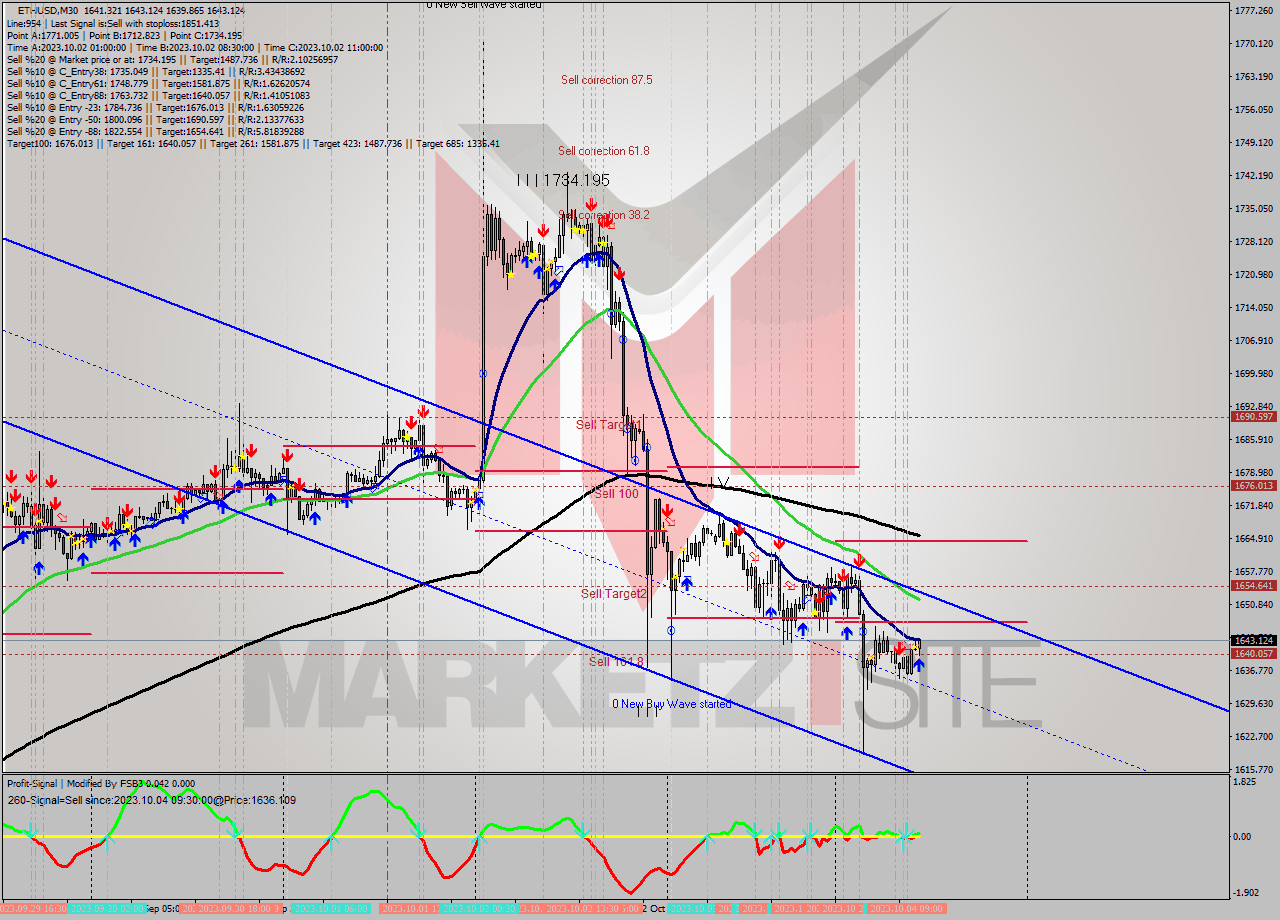The image size is (1280, 920).
Task: Click the 'Sell %10 @ C_Entry88' row
Action: [158, 95]
